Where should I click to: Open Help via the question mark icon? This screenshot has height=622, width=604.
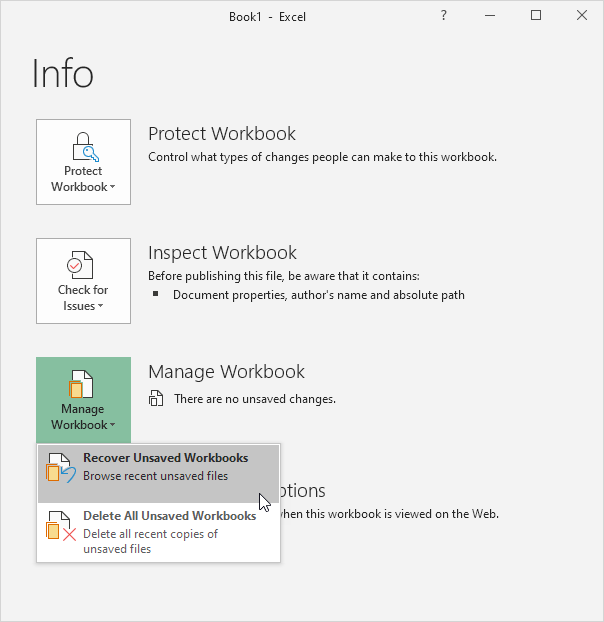click(444, 16)
